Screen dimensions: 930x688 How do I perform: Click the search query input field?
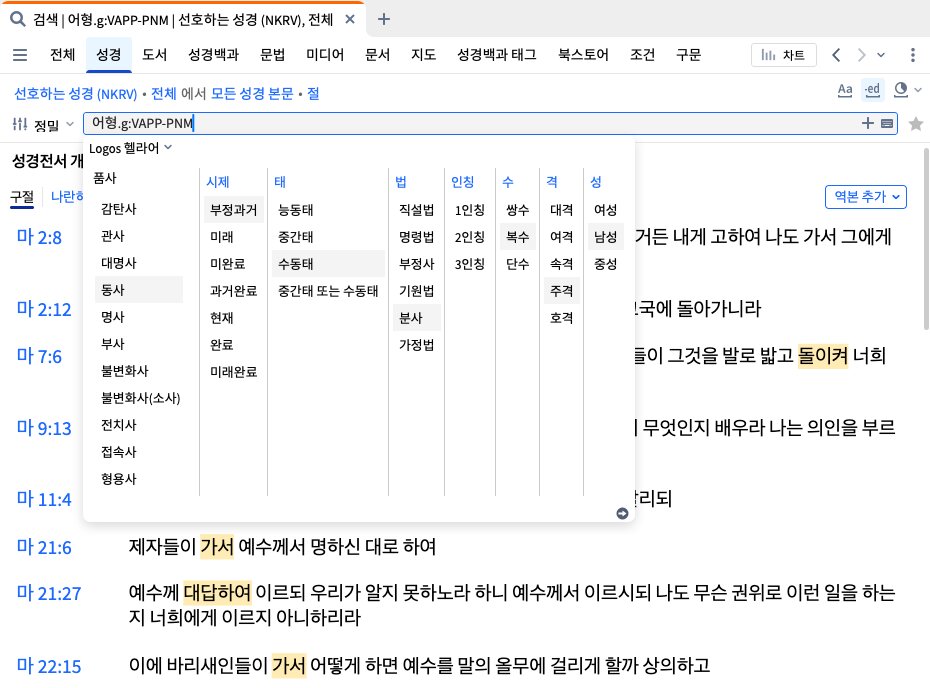pos(490,123)
